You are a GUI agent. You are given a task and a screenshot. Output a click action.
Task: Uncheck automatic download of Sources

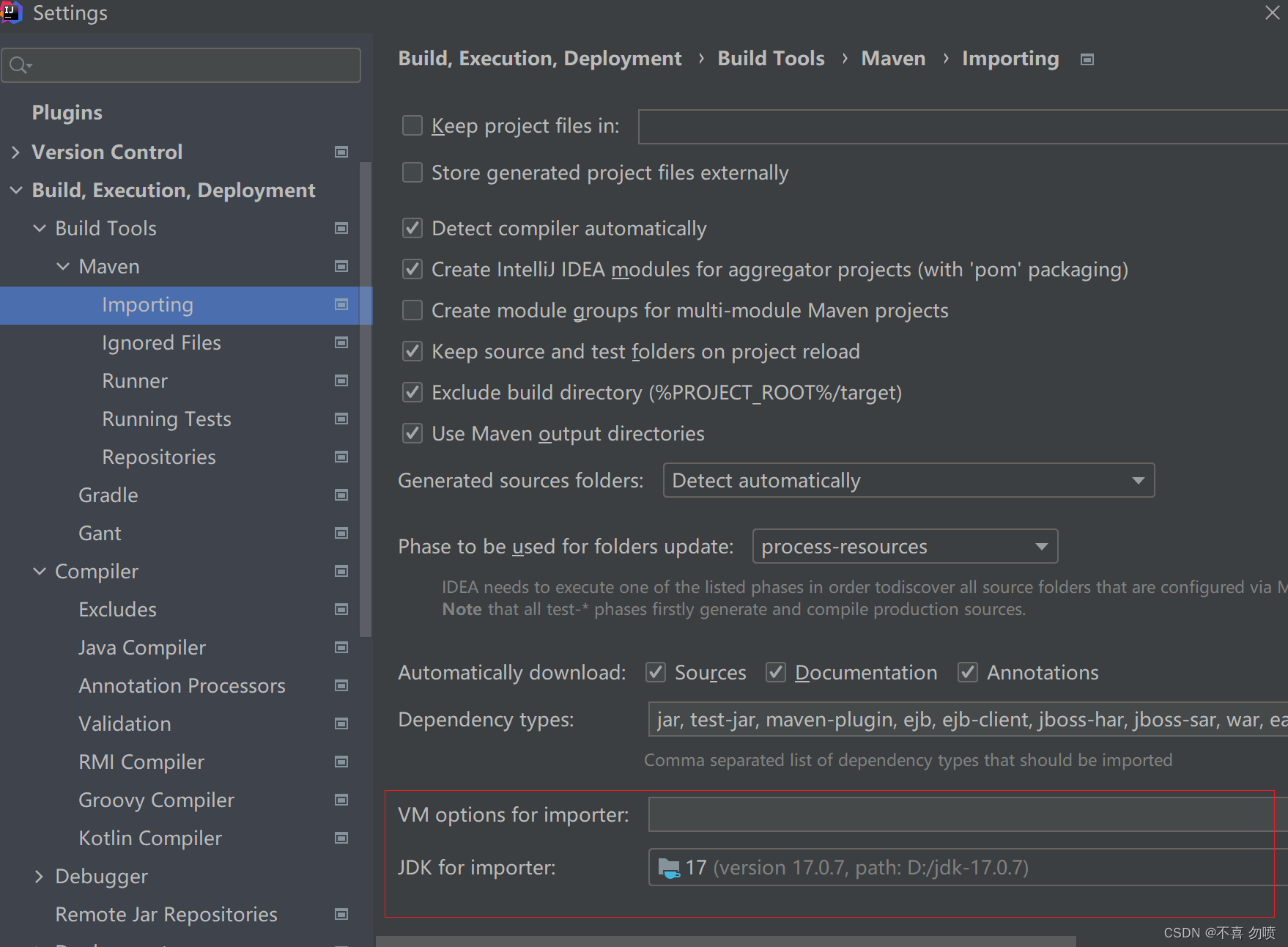click(656, 672)
